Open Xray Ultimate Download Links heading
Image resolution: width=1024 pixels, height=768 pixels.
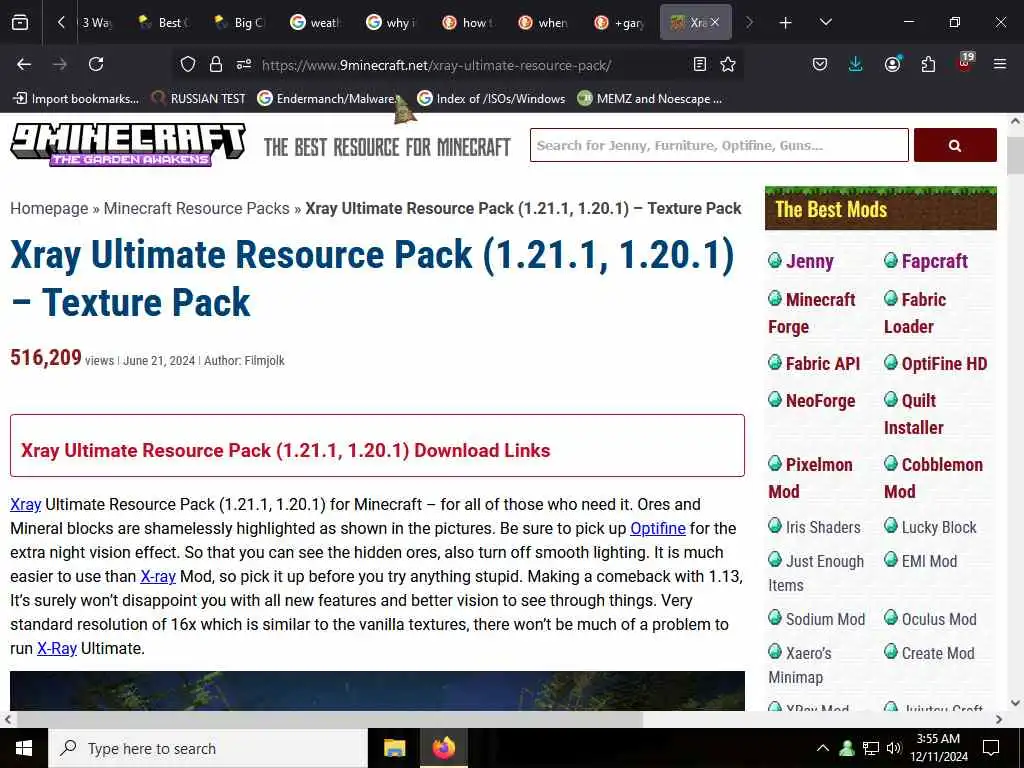[x=285, y=451]
